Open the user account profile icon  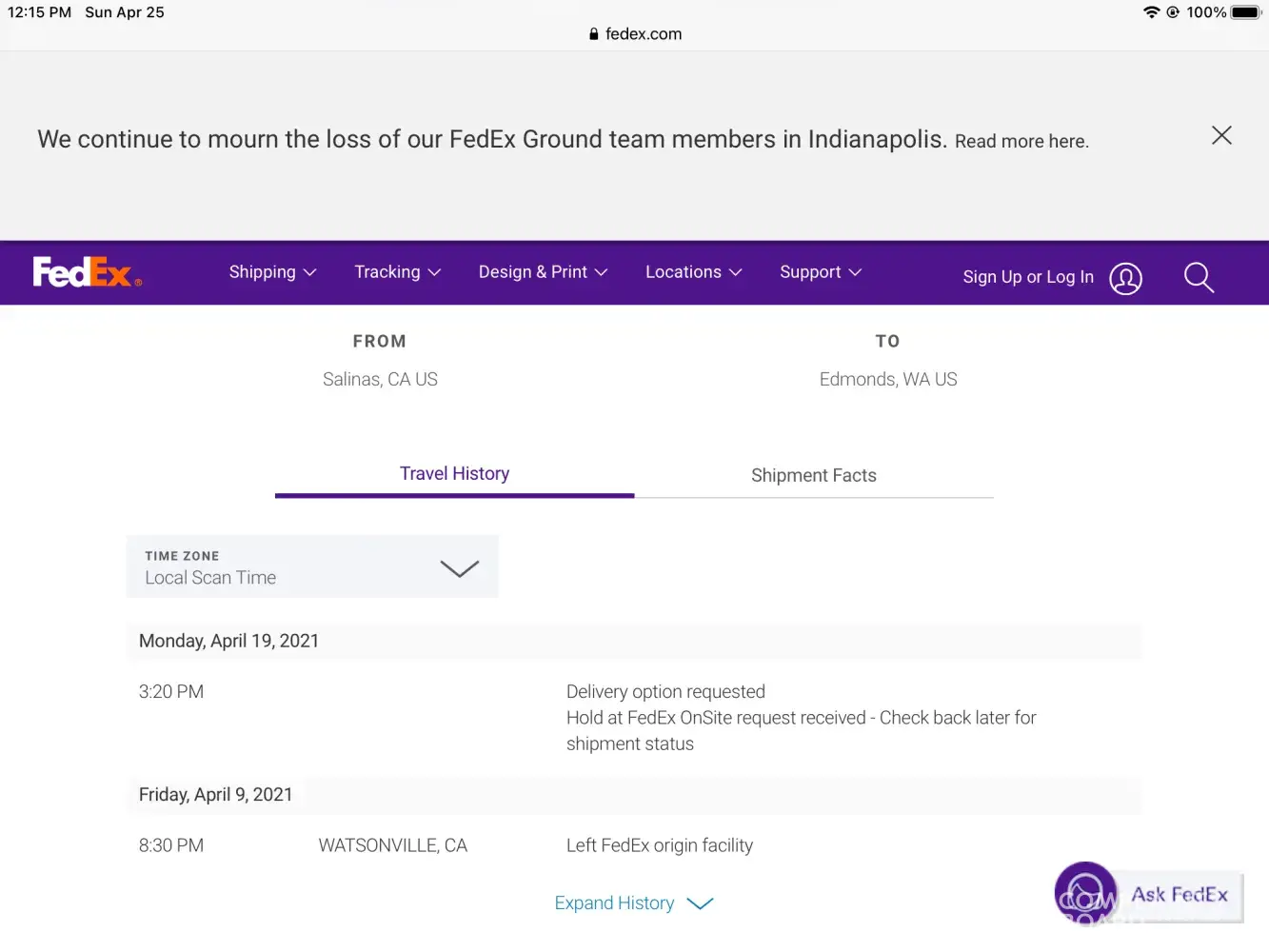(x=1125, y=278)
